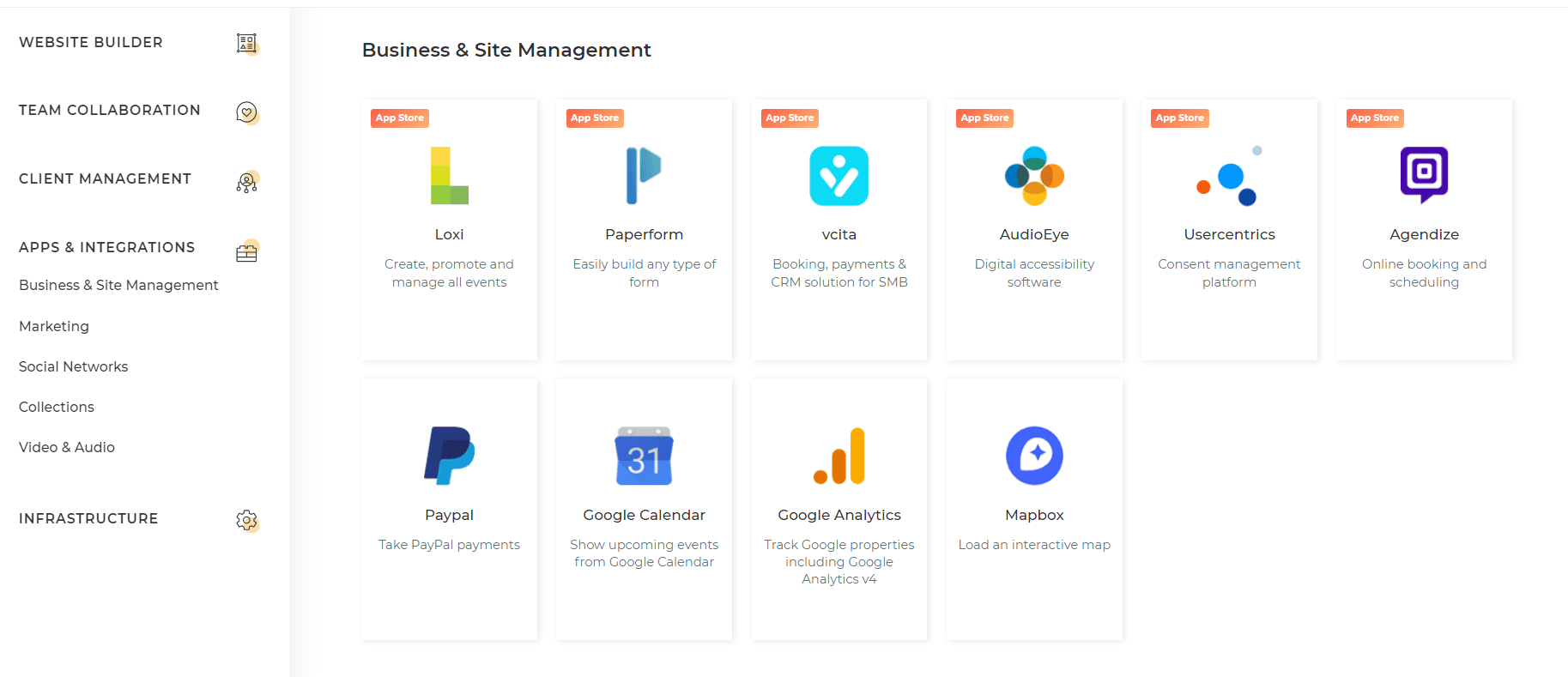Click the AudioEye app title
Viewport: 1568px width, 677px height.
pos(1034,234)
